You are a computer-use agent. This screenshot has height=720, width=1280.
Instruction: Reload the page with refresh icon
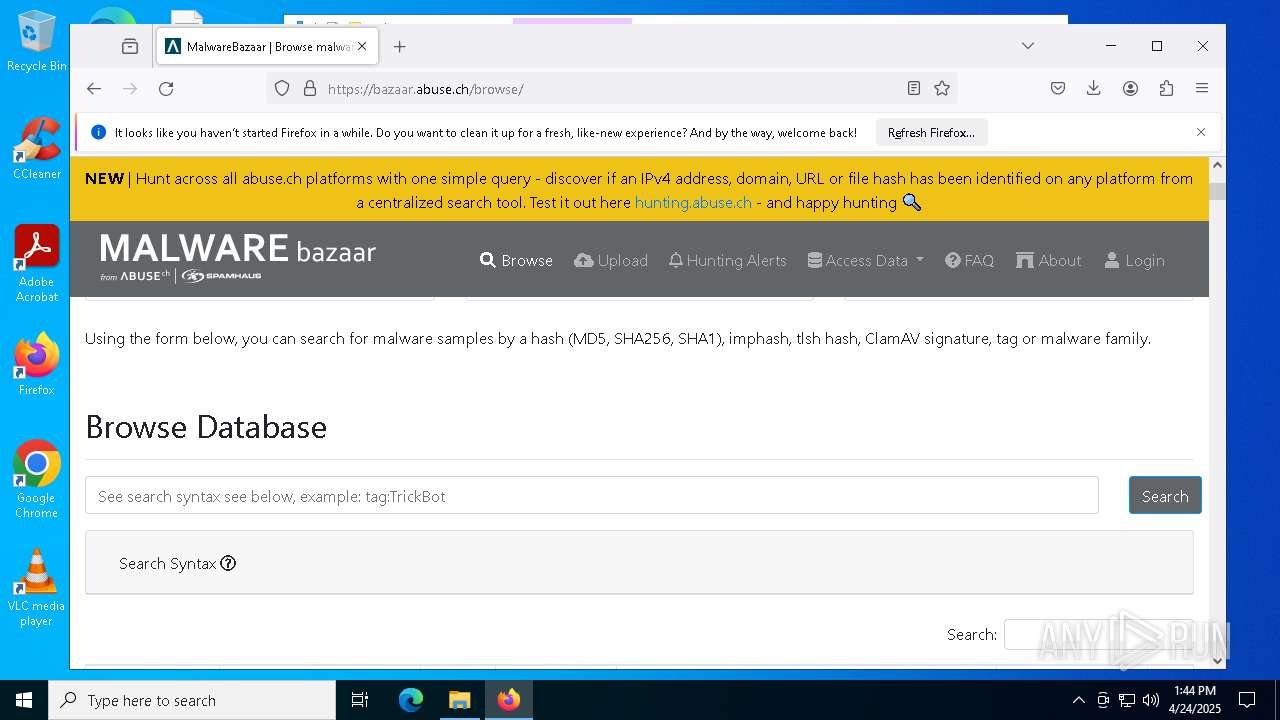166,89
